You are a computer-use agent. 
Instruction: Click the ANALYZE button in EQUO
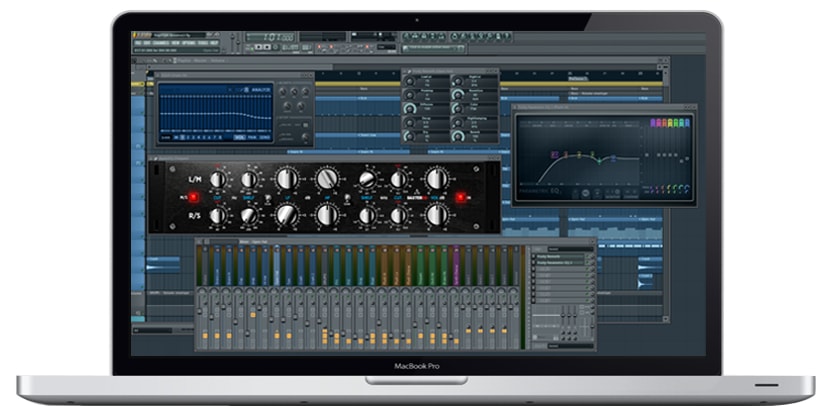pyautogui.click(x=261, y=90)
